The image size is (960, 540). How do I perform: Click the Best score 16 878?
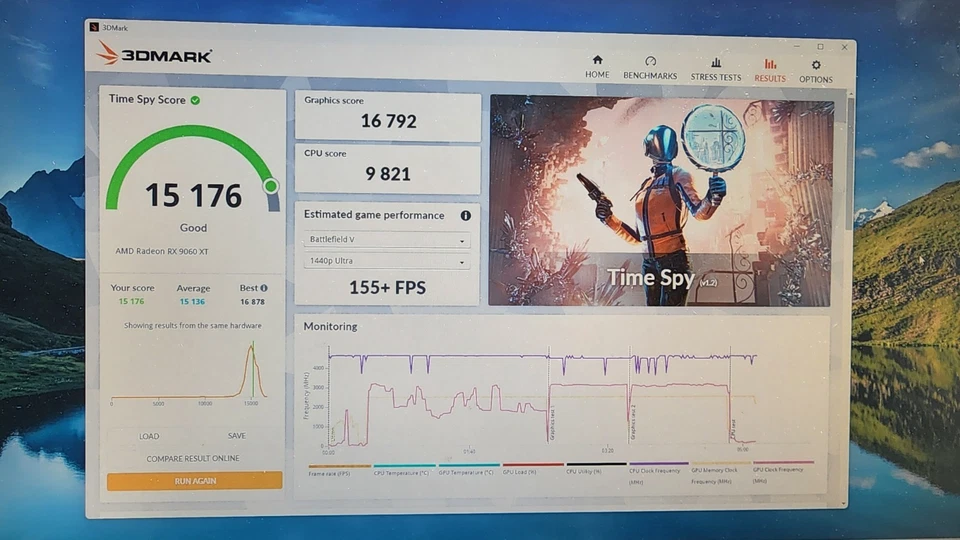coord(252,302)
